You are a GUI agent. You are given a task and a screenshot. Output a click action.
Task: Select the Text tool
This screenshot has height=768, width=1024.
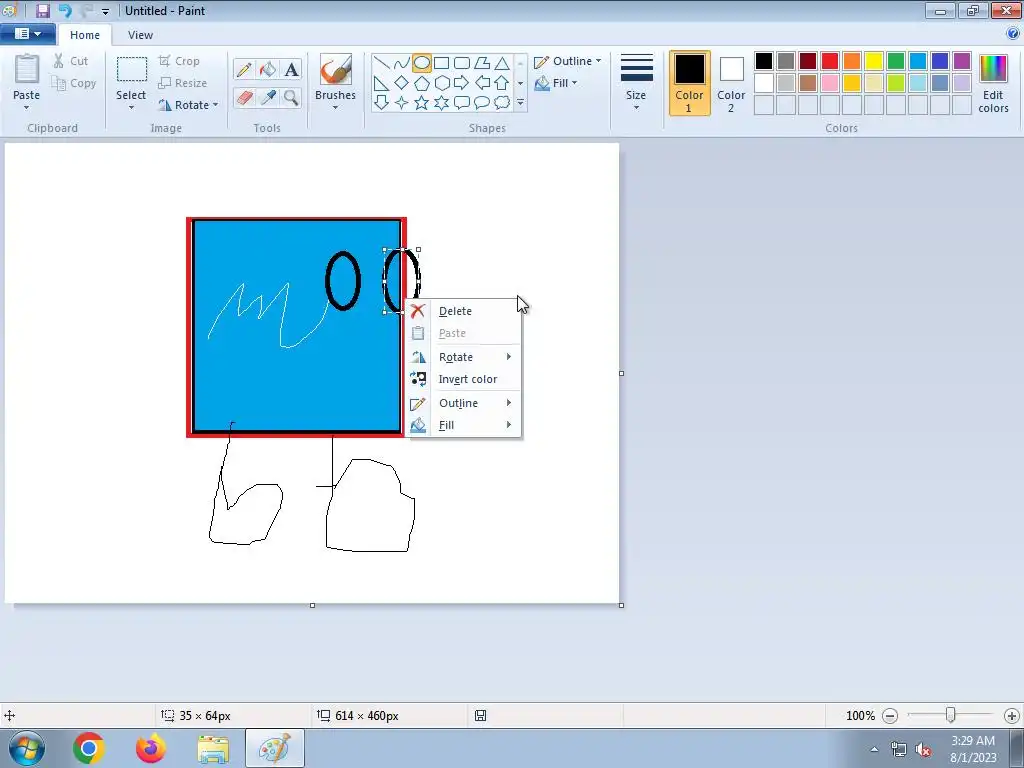pyautogui.click(x=291, y=69)
